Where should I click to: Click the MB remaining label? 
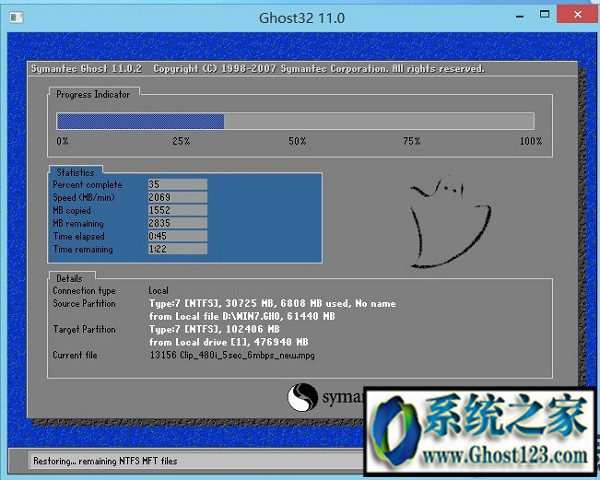coord(78,224)
